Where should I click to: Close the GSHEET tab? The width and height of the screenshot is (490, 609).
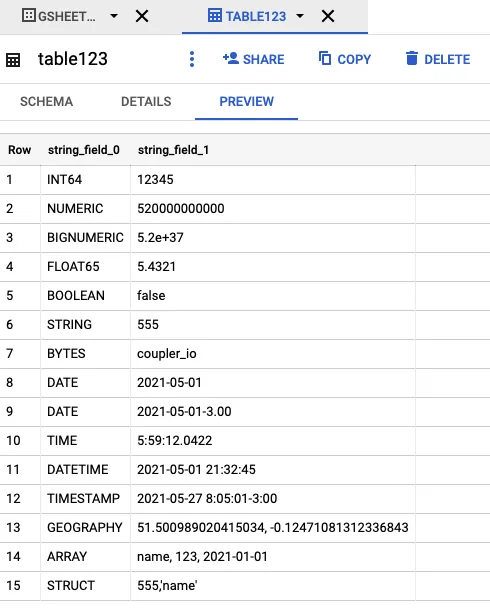tap(142, 16)
